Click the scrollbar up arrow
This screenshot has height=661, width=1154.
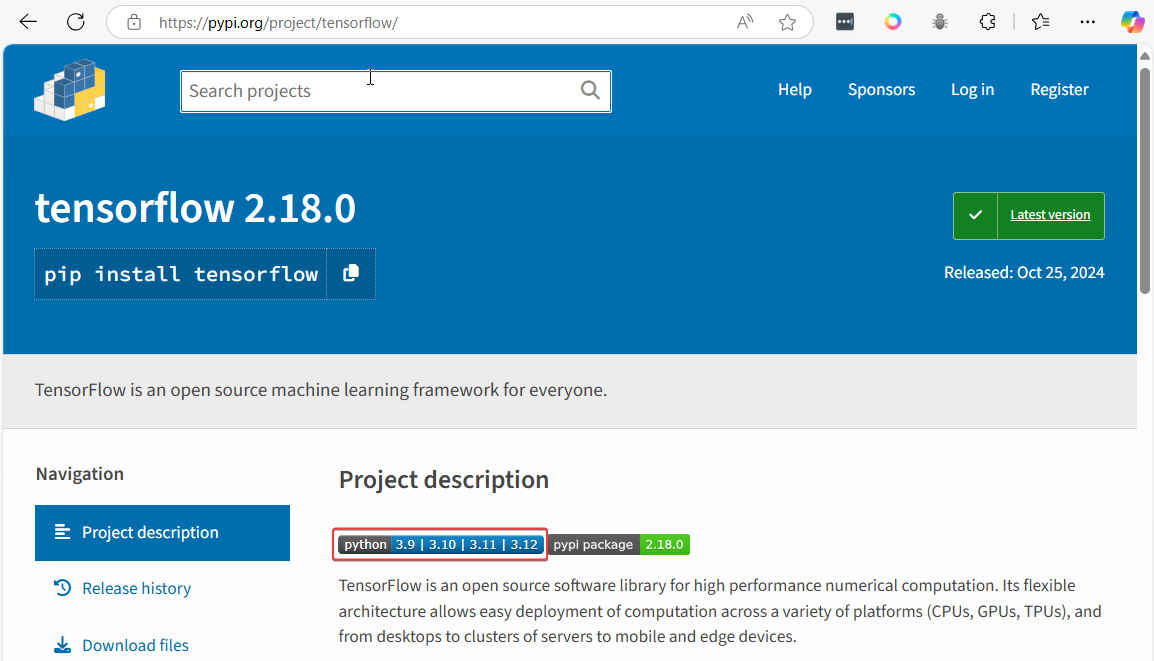coord(1144,56)
